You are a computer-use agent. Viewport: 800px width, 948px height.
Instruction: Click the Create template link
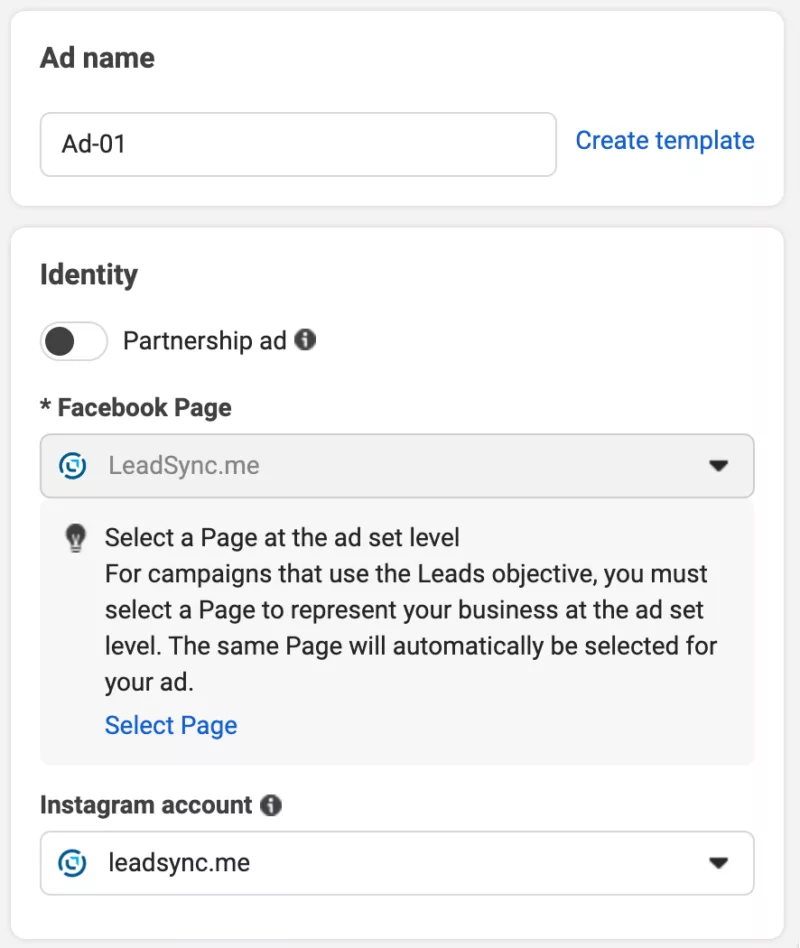[664, 140]
